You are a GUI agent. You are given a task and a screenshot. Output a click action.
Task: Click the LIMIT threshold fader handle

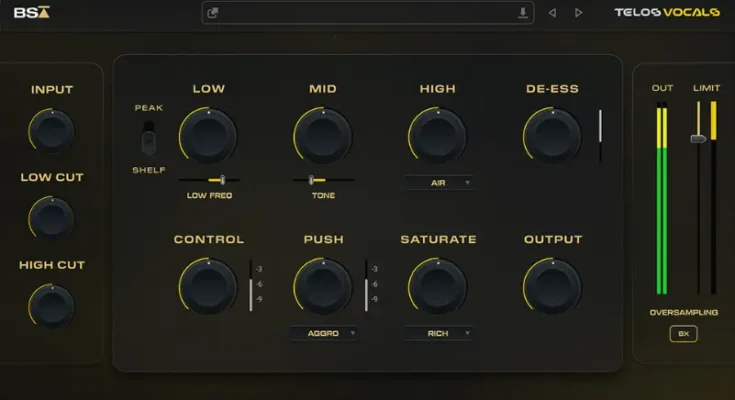pos(699,138)
